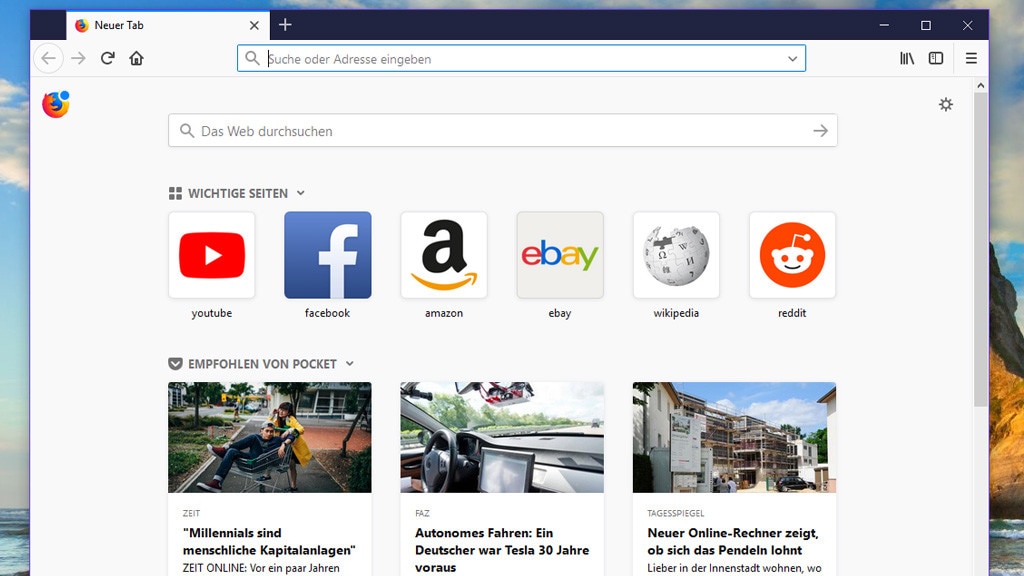Image resolution: width=1024 pixels, height=576 pixels.
Task: Click the Reload page icon
Action: pos(107,59)
